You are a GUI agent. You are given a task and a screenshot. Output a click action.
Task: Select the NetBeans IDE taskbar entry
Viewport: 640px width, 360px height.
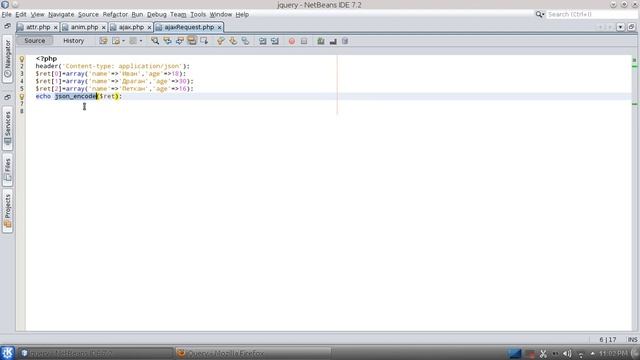[96, 353]
